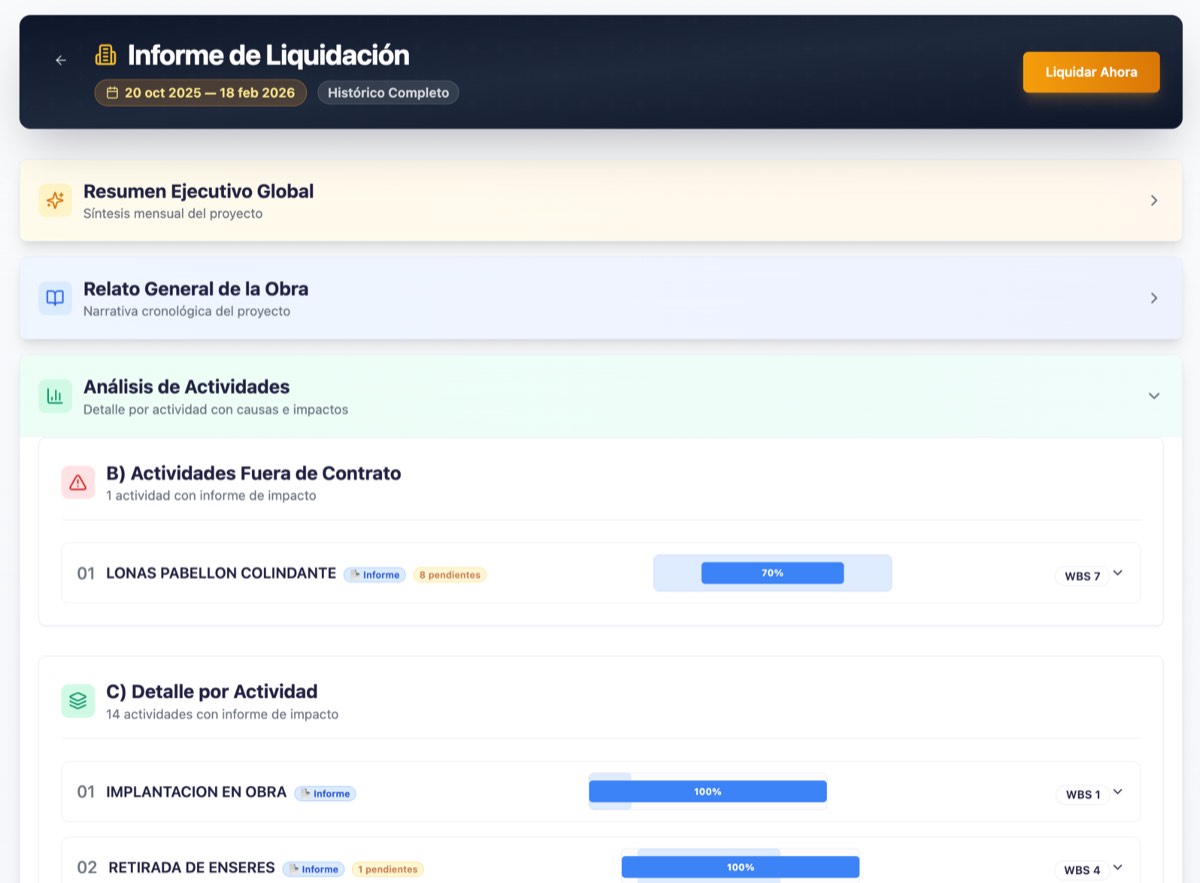
Task: Click '1 actividad con informe de impacto' text
Action: [x=211, y=495]
